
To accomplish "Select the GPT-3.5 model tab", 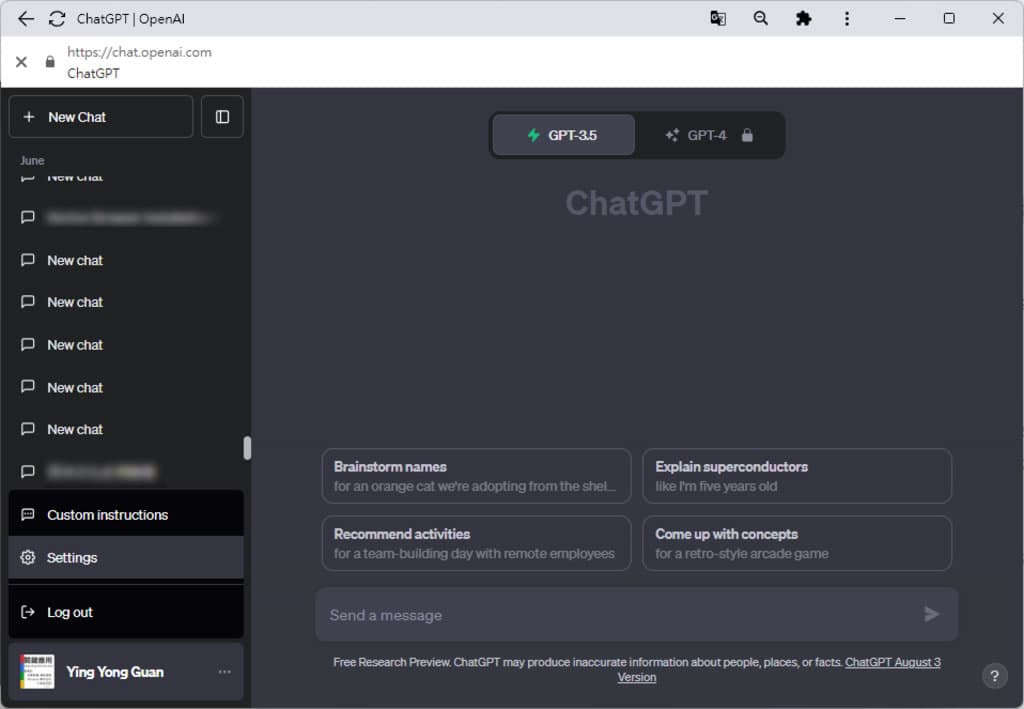I will pos(563,135).
